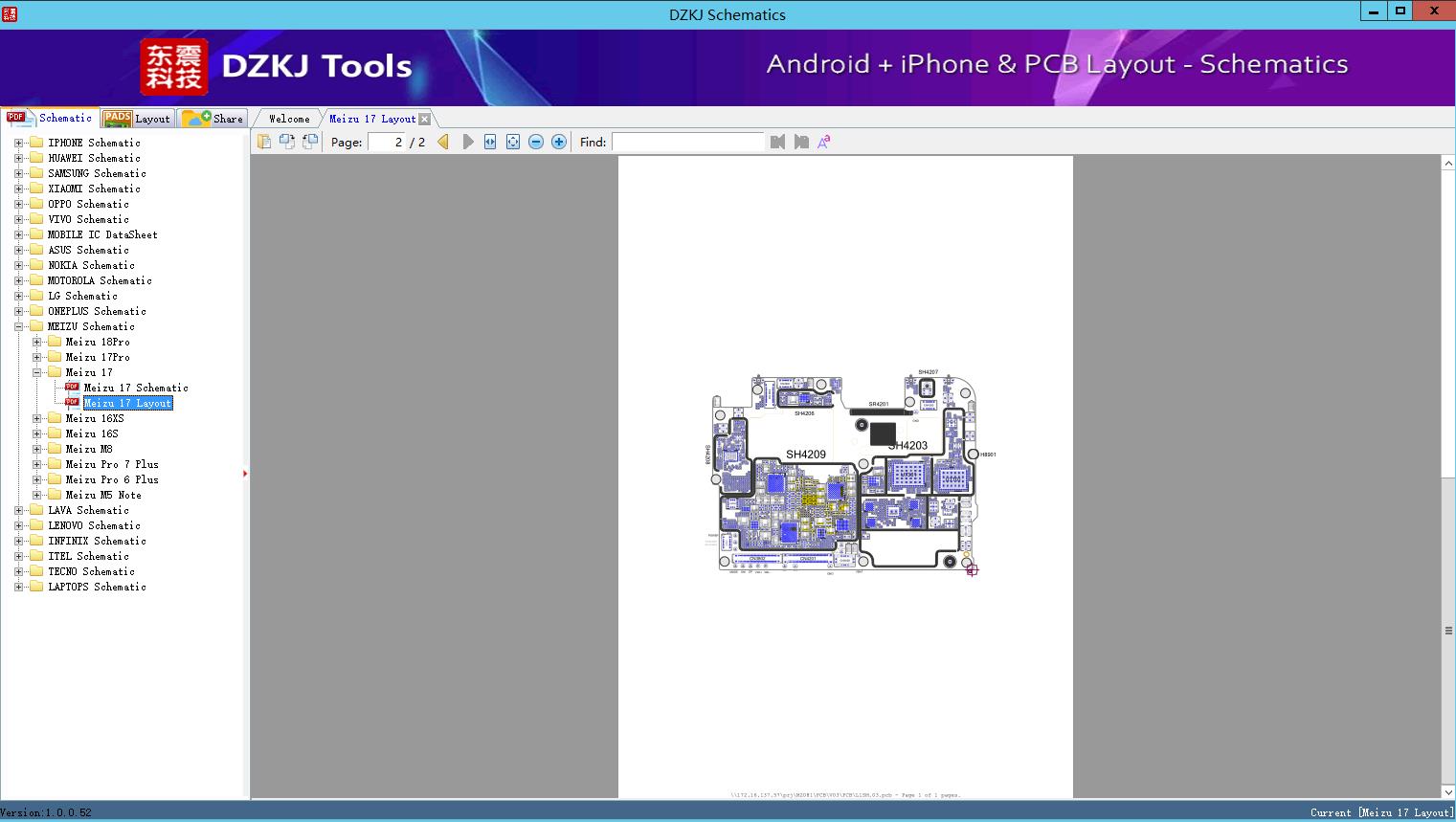The height and width of the screenshot is (822, 1456).
Task: Fit the page to width
Action: click(x=490, y=142)
